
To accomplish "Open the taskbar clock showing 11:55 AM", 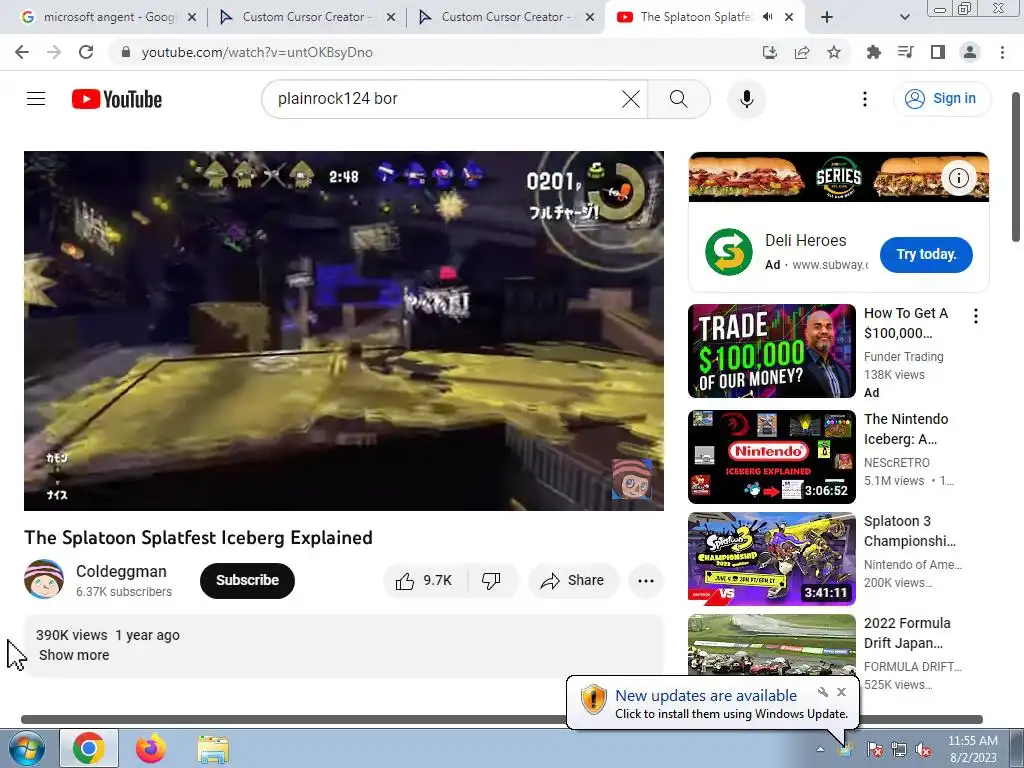I will [x=972, y=749].
